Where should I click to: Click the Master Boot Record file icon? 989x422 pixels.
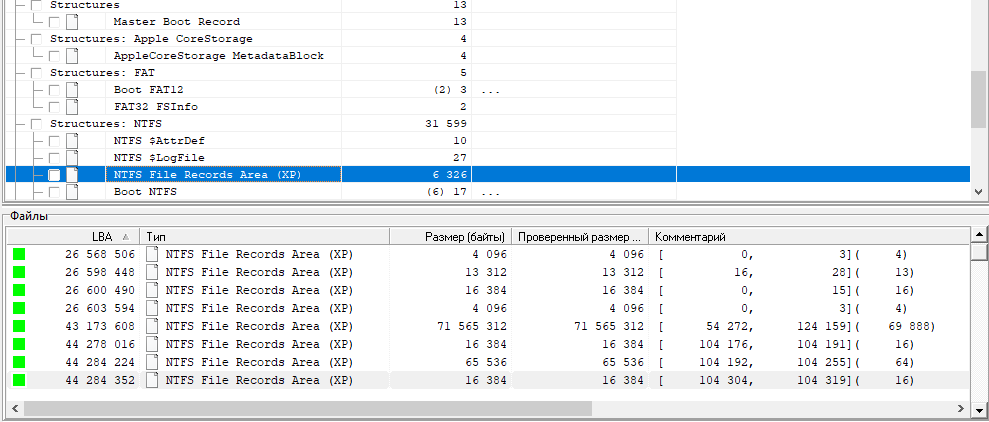pyautogui.click(x=72, y=21)
